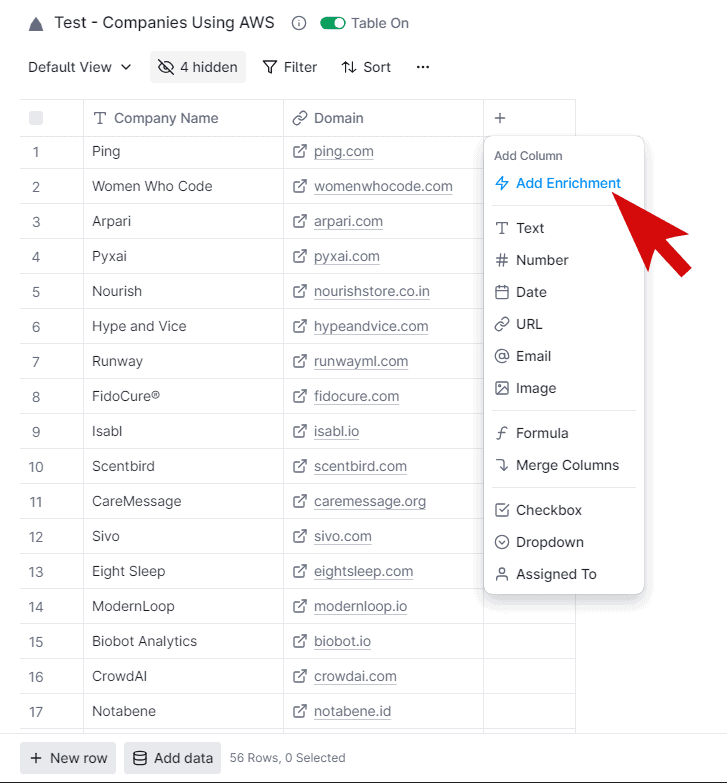Click the info icon beside the table title
This screenshot has height=783, width=727.
pyautogui.click(x=298, y=23)
